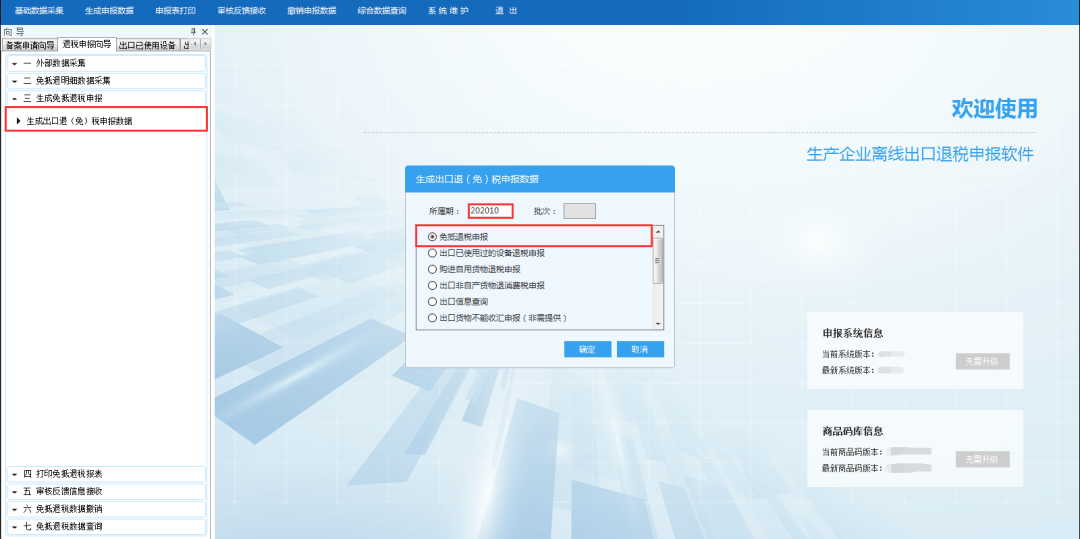Choose 出口已使用过的设备退税申报 radio option
Screen dimensions: 1080x539
click(432, 253)
